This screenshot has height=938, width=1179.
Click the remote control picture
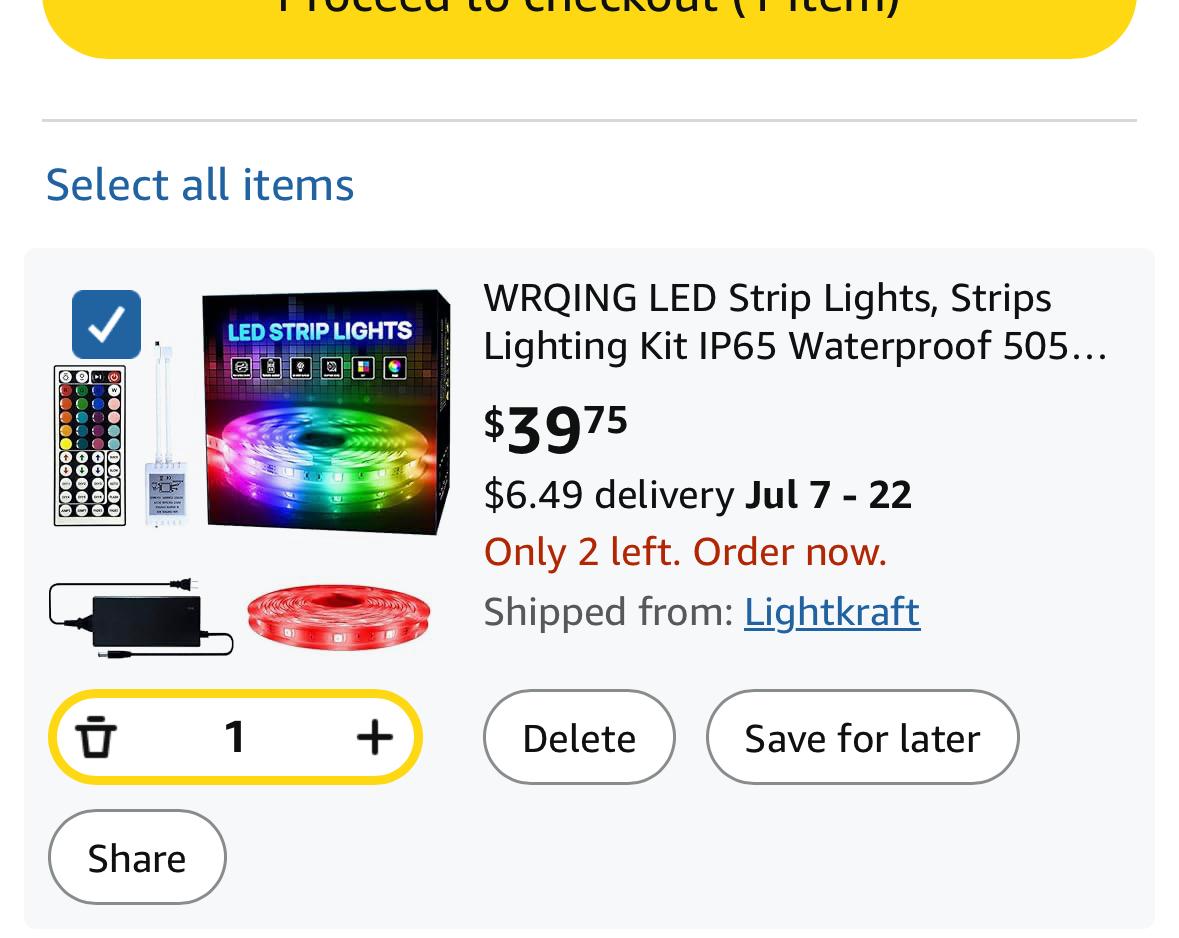[x=90, y=446]
